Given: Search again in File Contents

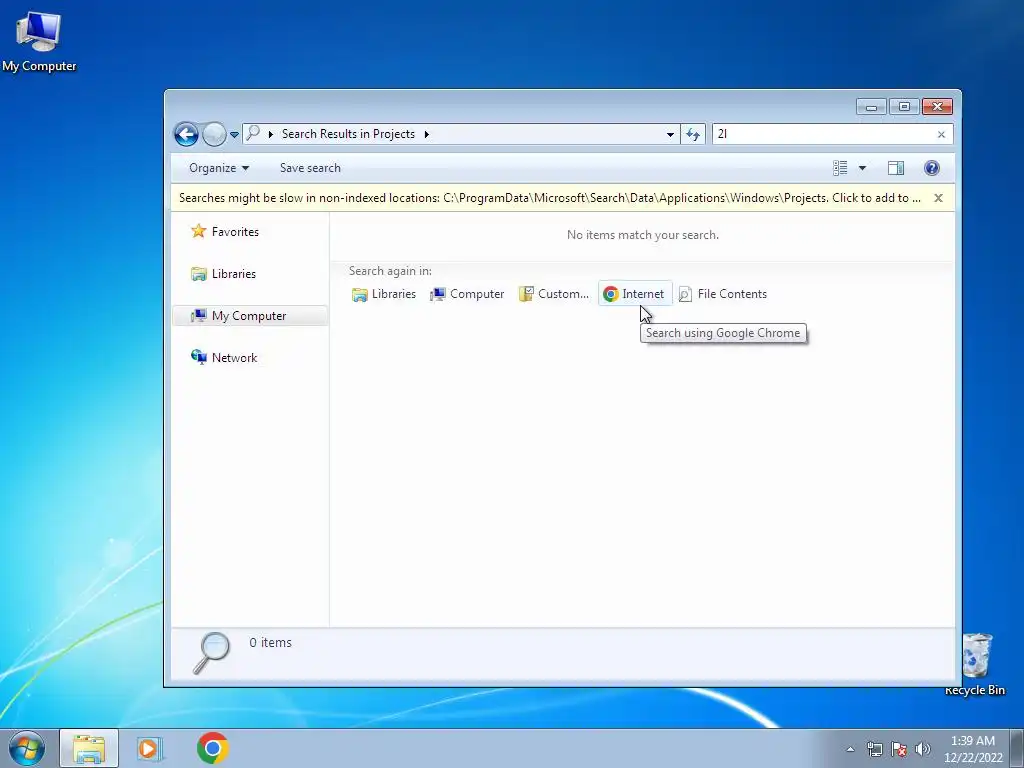Looking at the screenshot, I should pyautogui.click(x=723, y=294).
